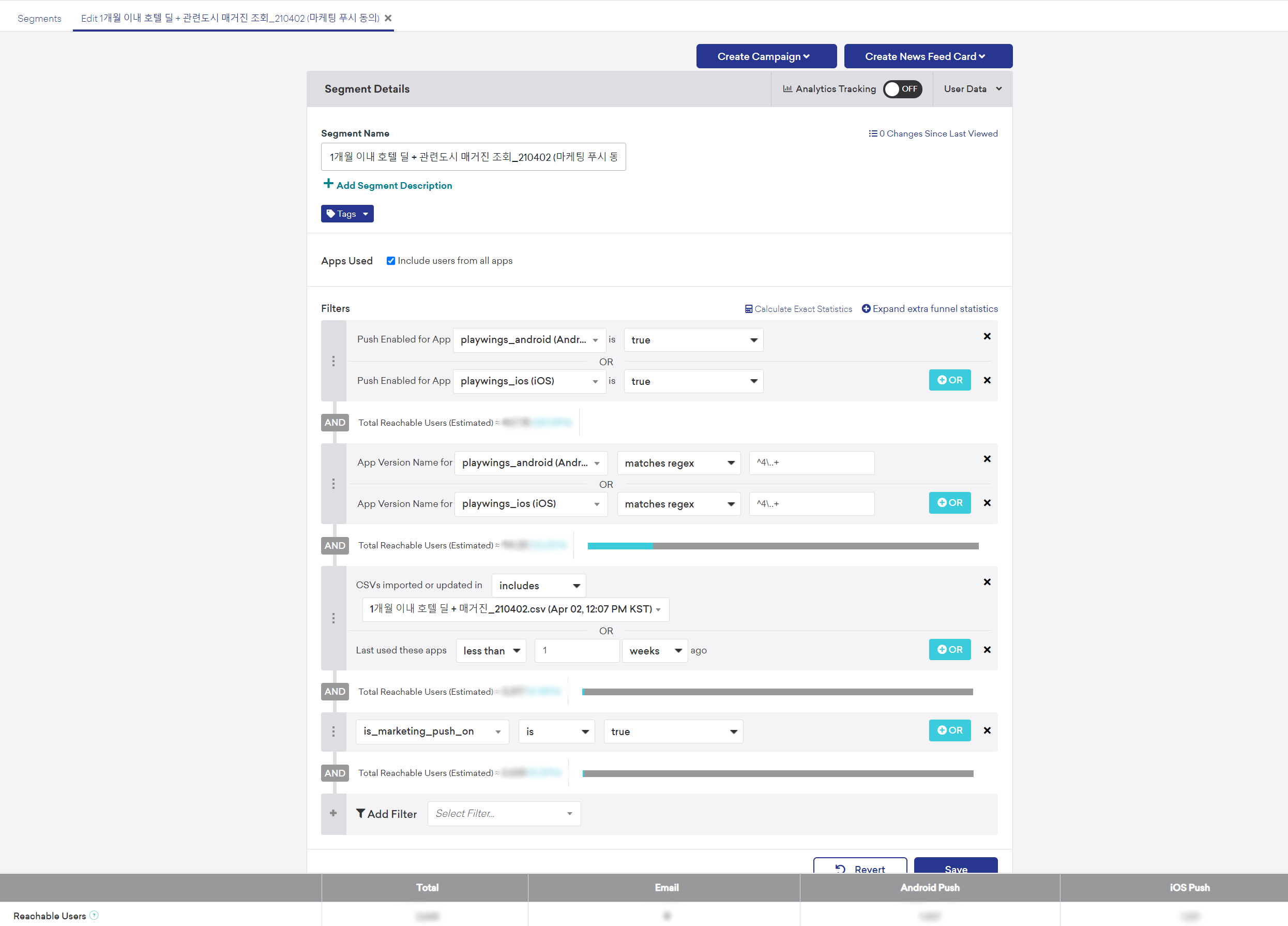This screenshot has height=926, width=1288.
Task: Remove the Android Push Enabled filter row
Action: click(x=987, y=336)
